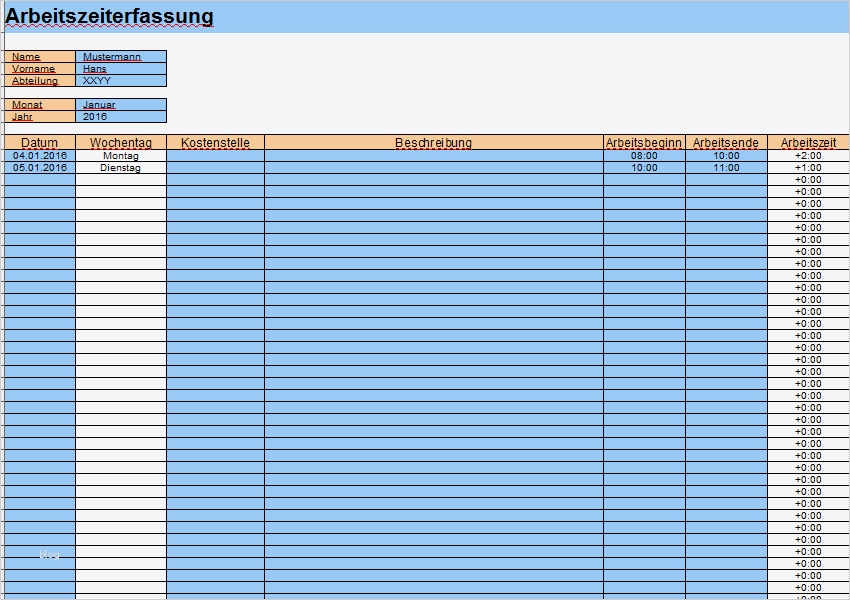This screenshot has width=850, height=600.
Task: Edit the Mustermann name field
Action: (121, 56)
